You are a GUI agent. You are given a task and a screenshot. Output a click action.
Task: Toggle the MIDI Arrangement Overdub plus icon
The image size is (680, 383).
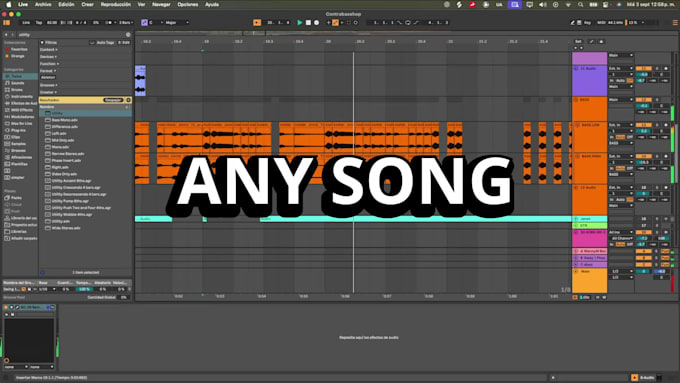[328, 23]
